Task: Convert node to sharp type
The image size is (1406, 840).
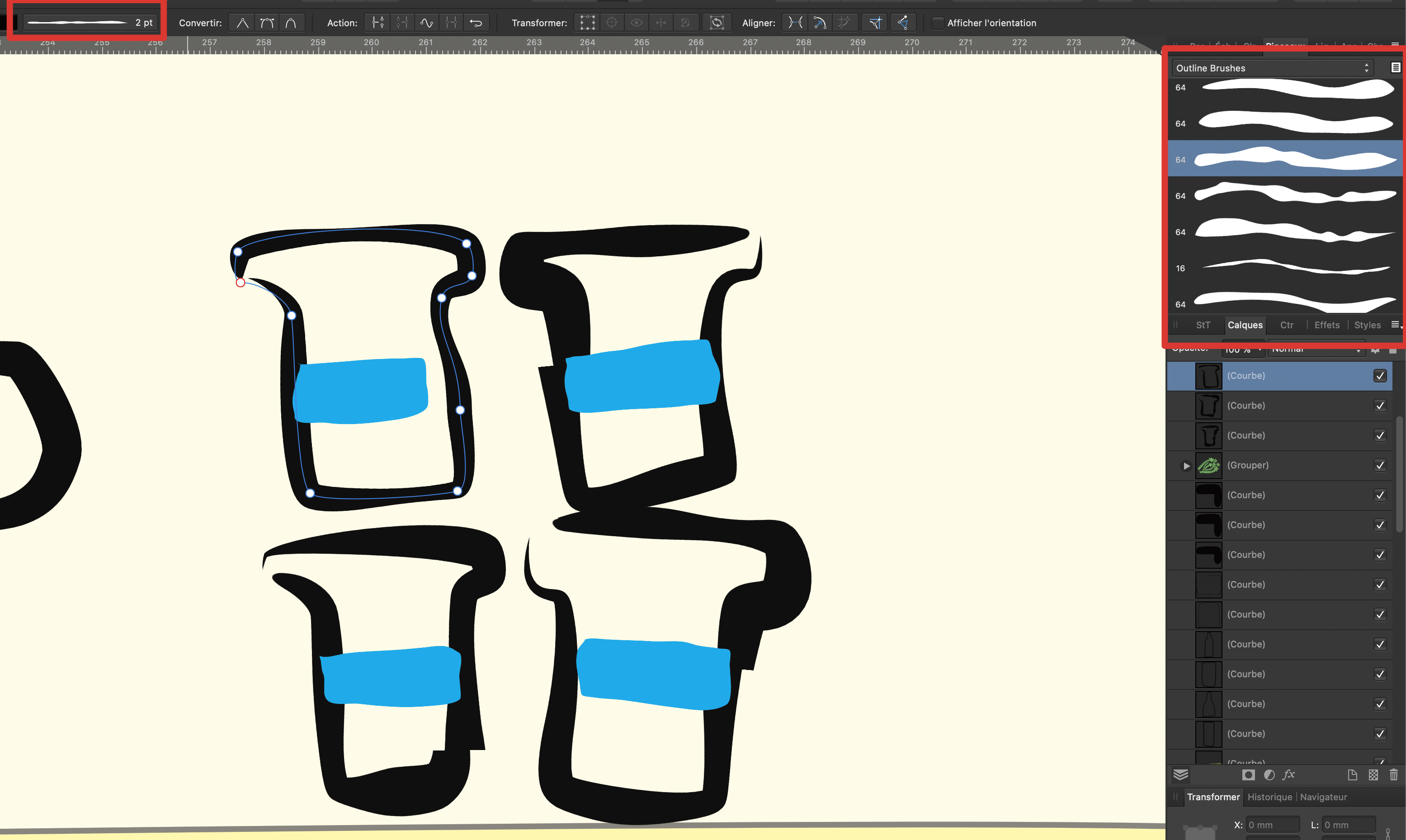Action: click(242, 23)
